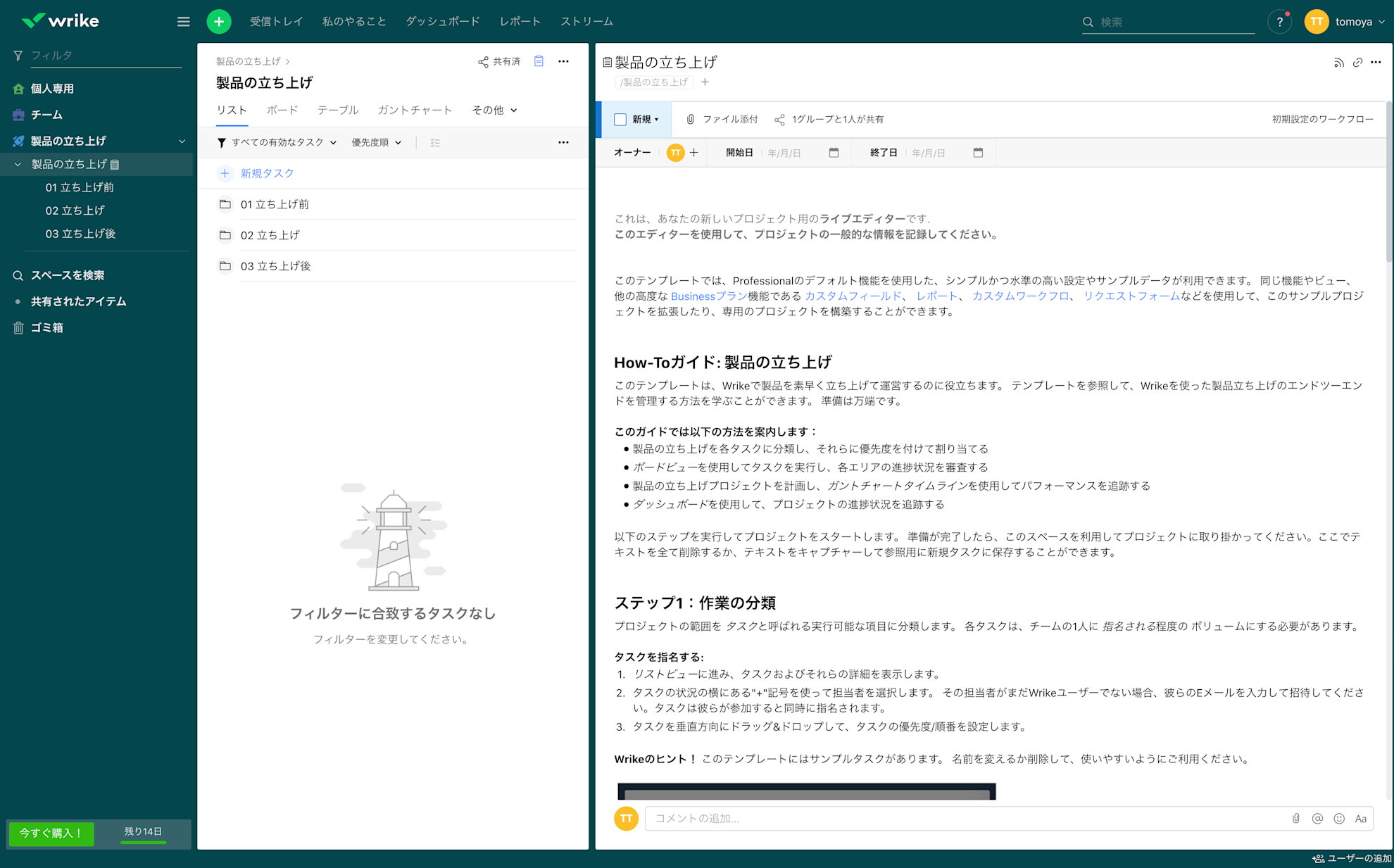
Task: Select 01 立ち上げ前 in sidebar tree
Action: (80, 187)
